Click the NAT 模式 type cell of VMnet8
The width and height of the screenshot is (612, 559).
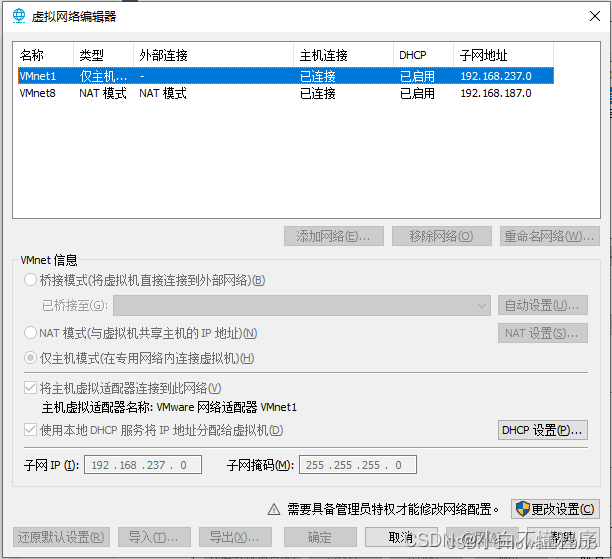coord(103,93)
